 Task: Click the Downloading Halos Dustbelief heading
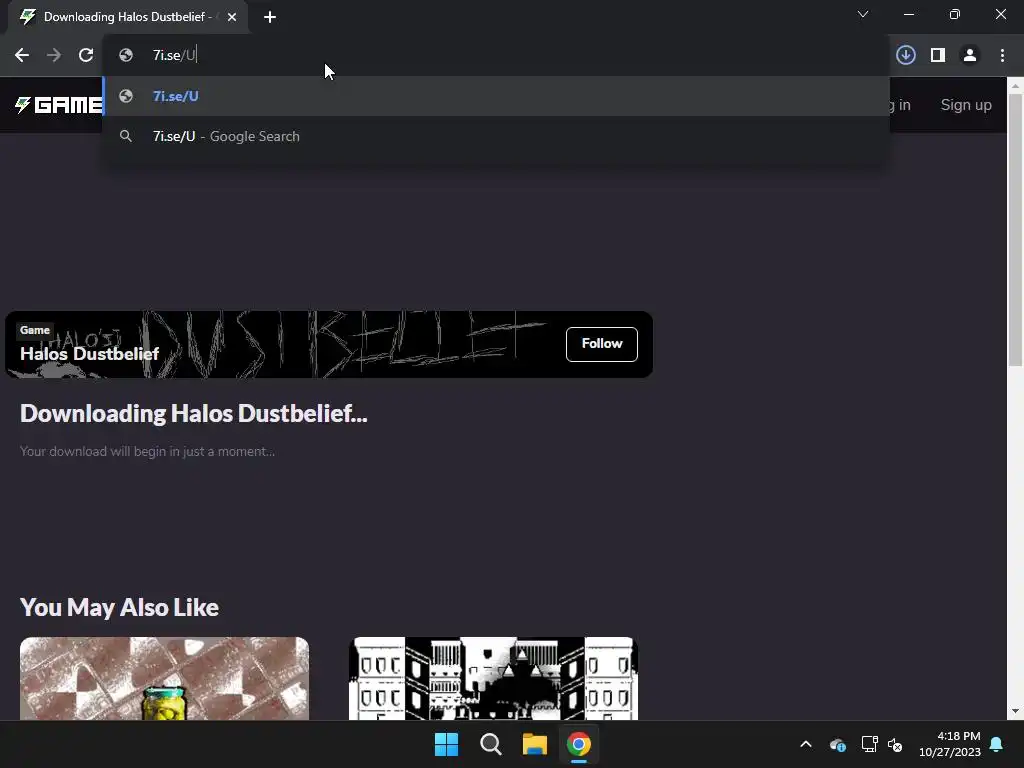tap(193, 413)
